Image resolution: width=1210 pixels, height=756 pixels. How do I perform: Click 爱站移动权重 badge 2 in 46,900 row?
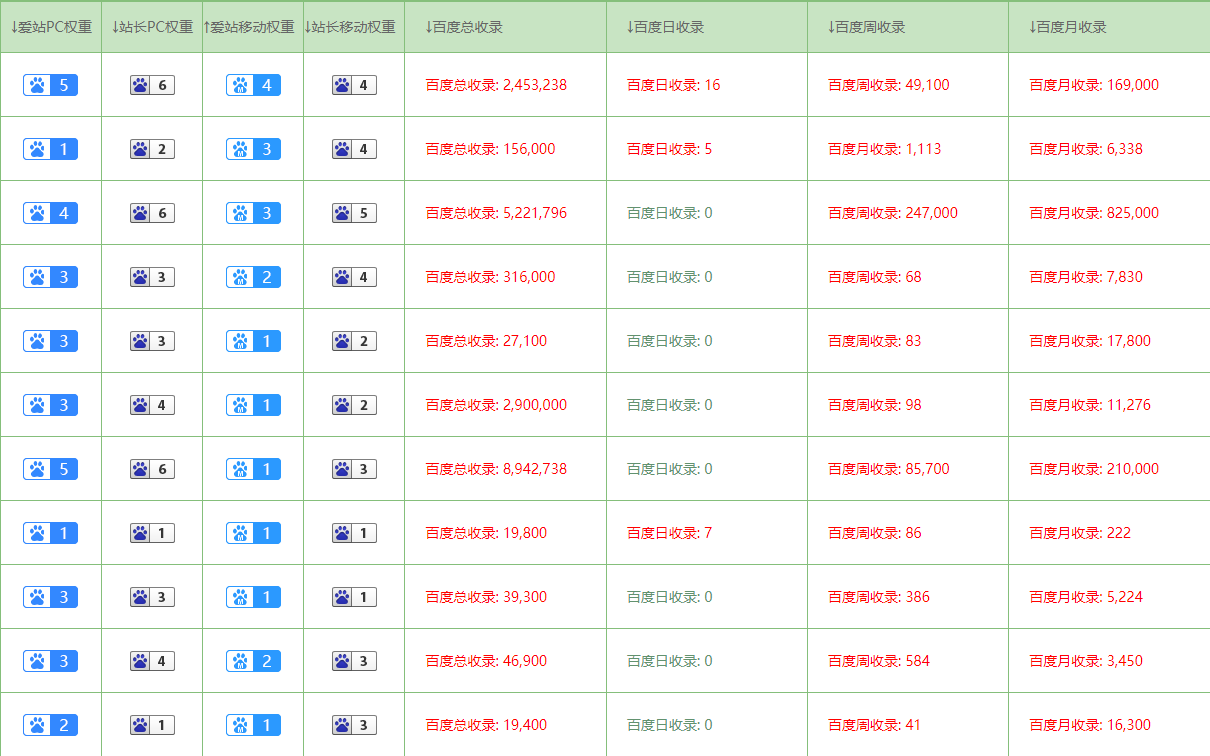click(x=253, y=661)
